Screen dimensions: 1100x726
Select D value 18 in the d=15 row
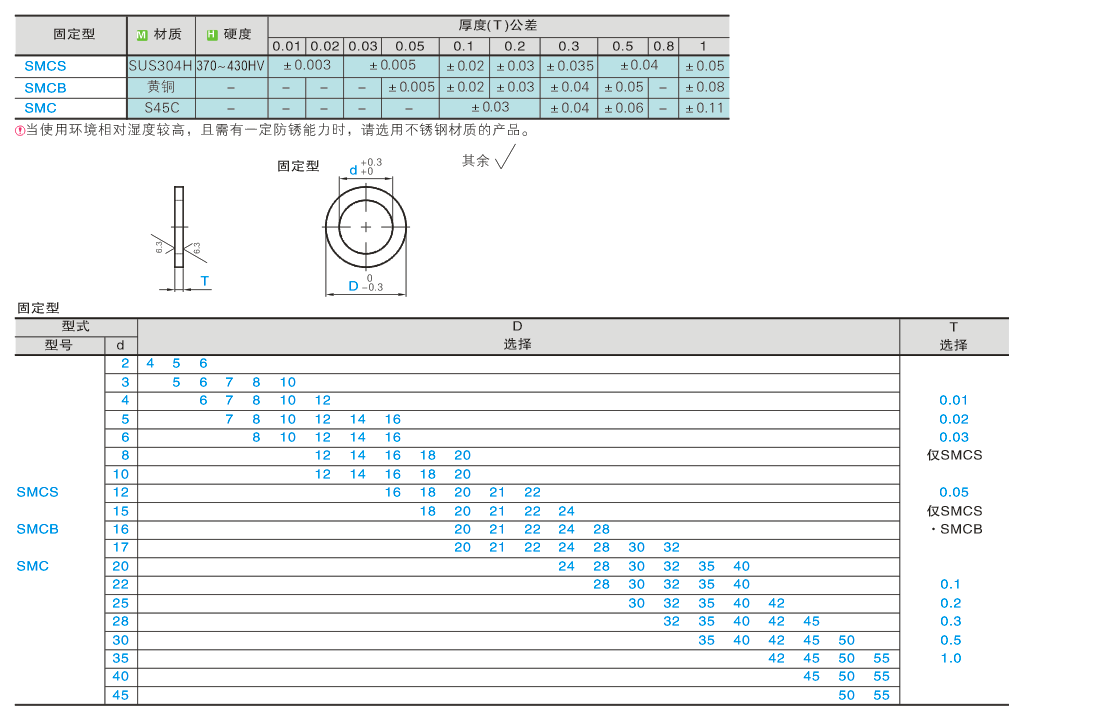pyautogui.click(x=428, y=511)
